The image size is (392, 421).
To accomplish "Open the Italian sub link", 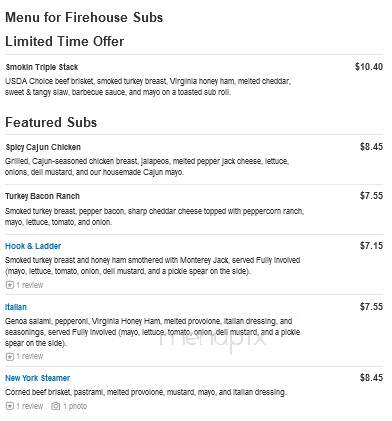I will pyautogui.click(x=16, y=307).
